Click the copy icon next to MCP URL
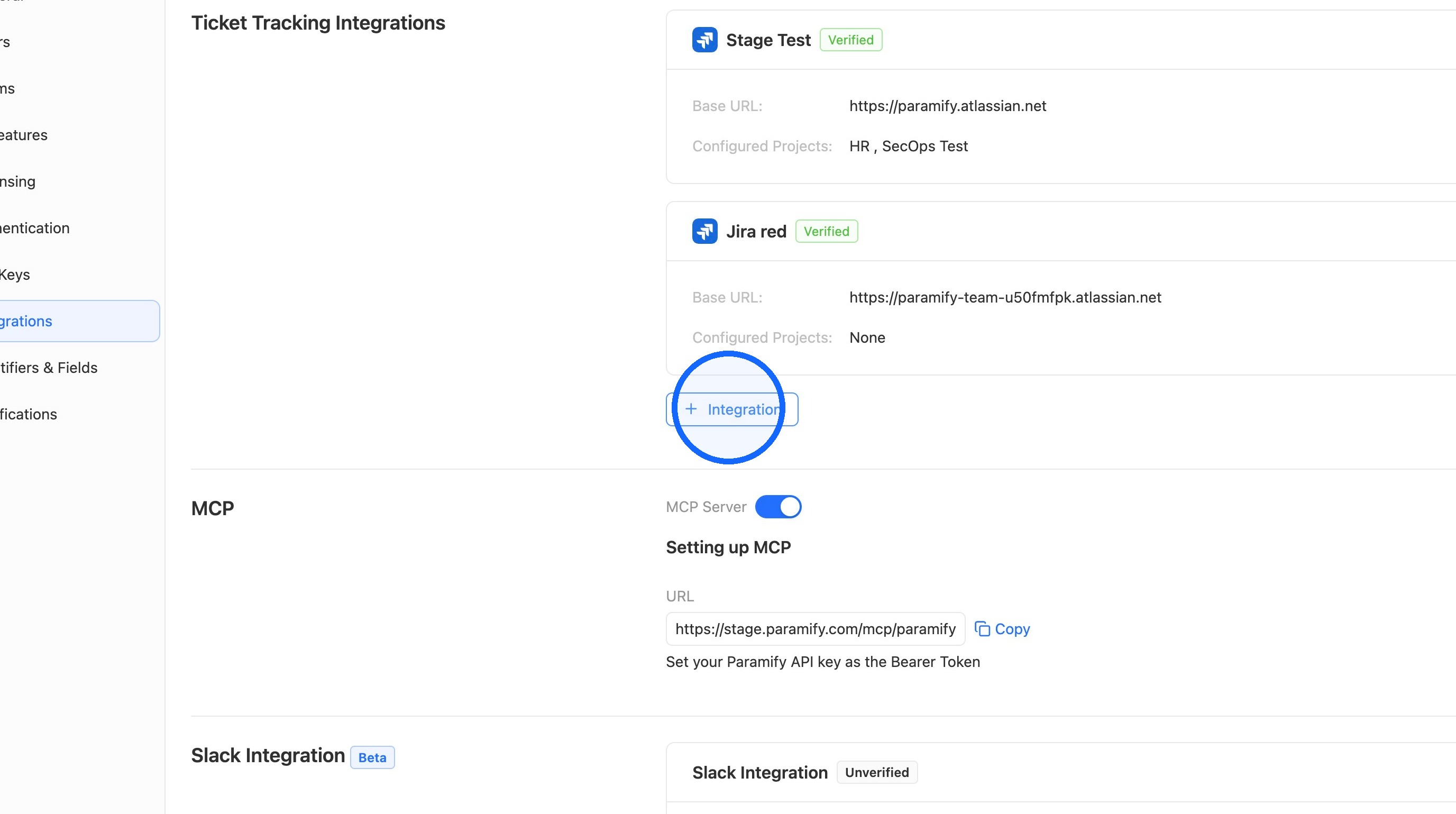The height and width of the screenshot is (814, 1456). (982, 628)
